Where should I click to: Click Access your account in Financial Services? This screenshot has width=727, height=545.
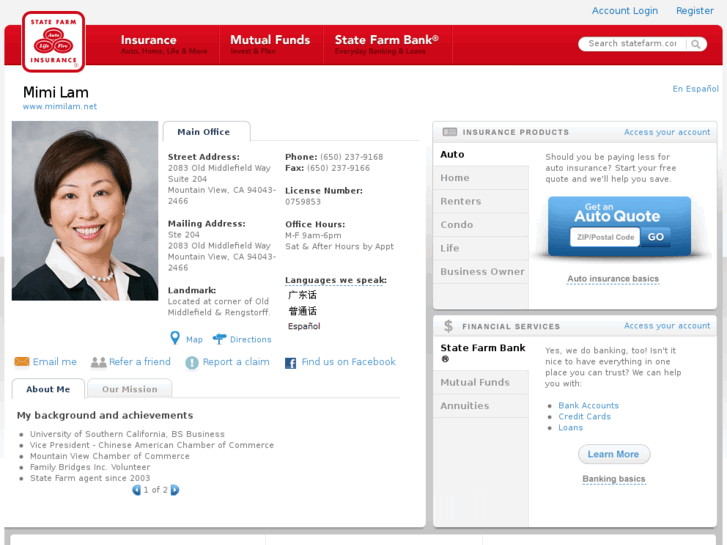tap(667, 326)
